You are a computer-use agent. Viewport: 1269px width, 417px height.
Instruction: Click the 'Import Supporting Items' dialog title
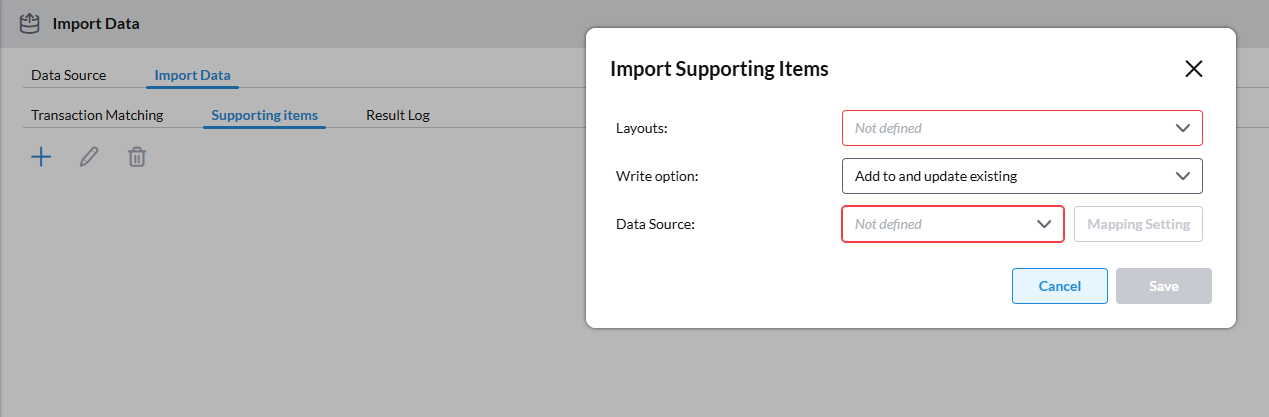click(x=719, y=69)
